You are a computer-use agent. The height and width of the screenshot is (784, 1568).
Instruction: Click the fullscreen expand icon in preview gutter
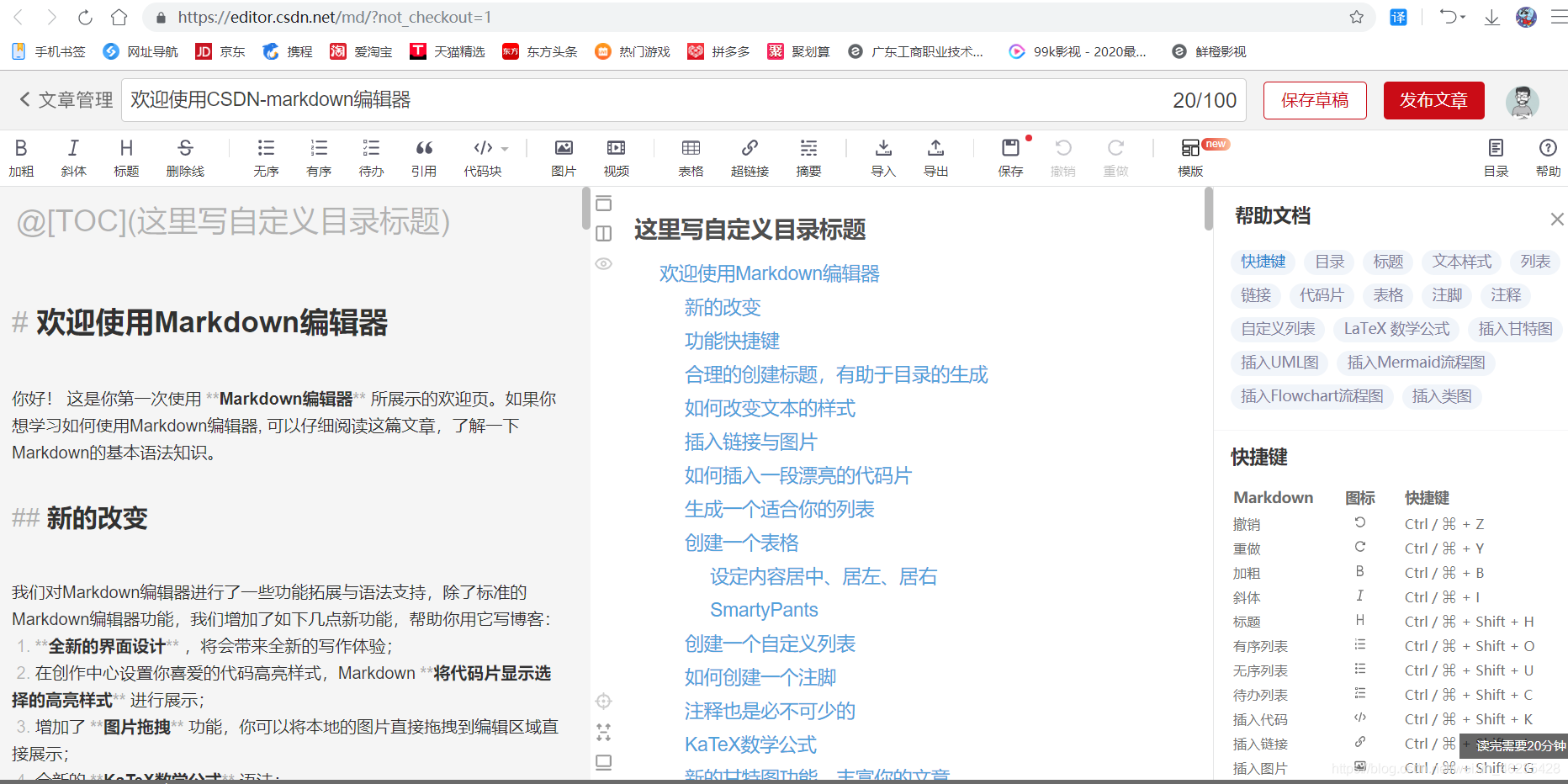click(x=603, y=732)
